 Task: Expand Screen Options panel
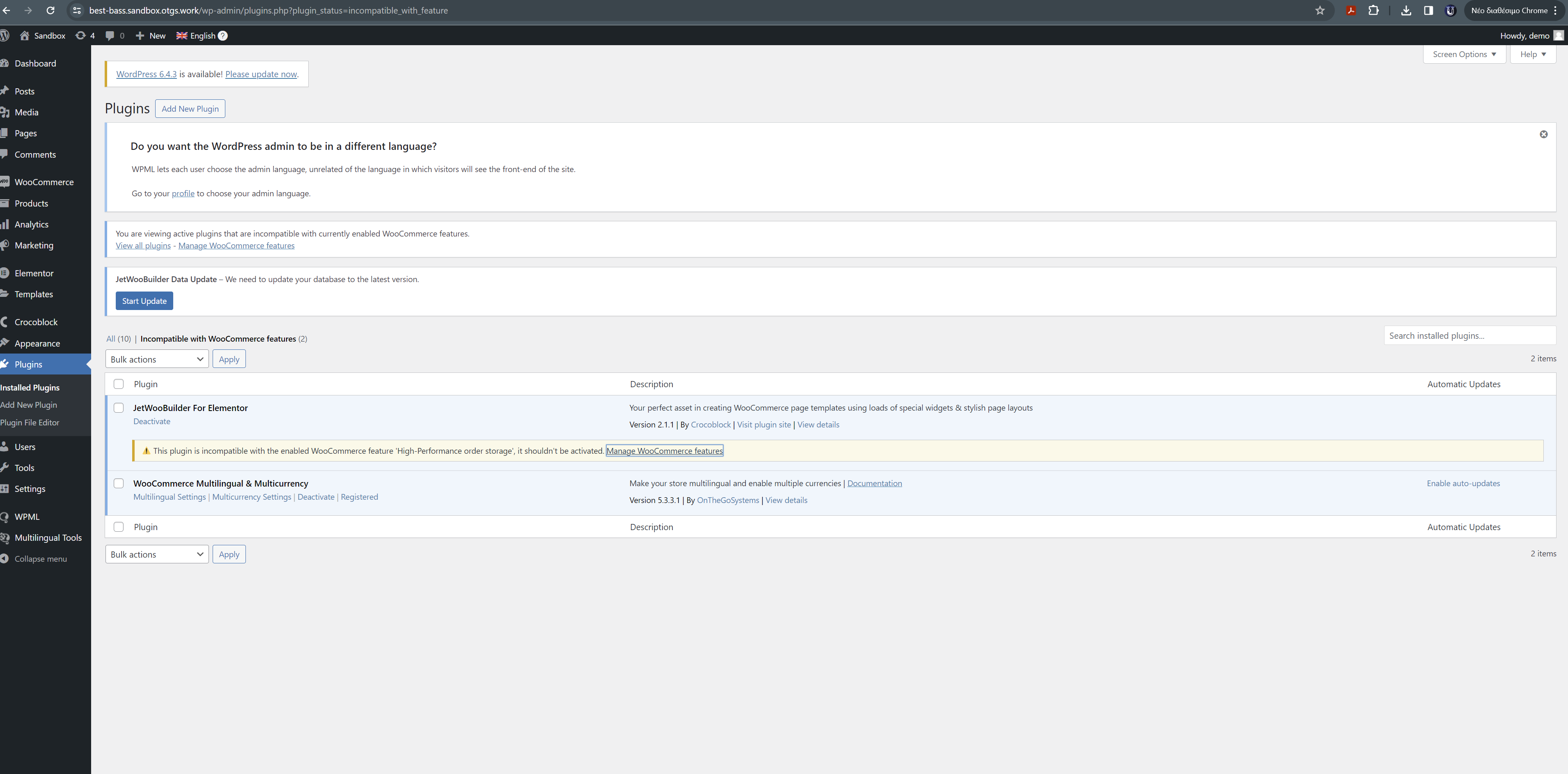[1464, 54]
